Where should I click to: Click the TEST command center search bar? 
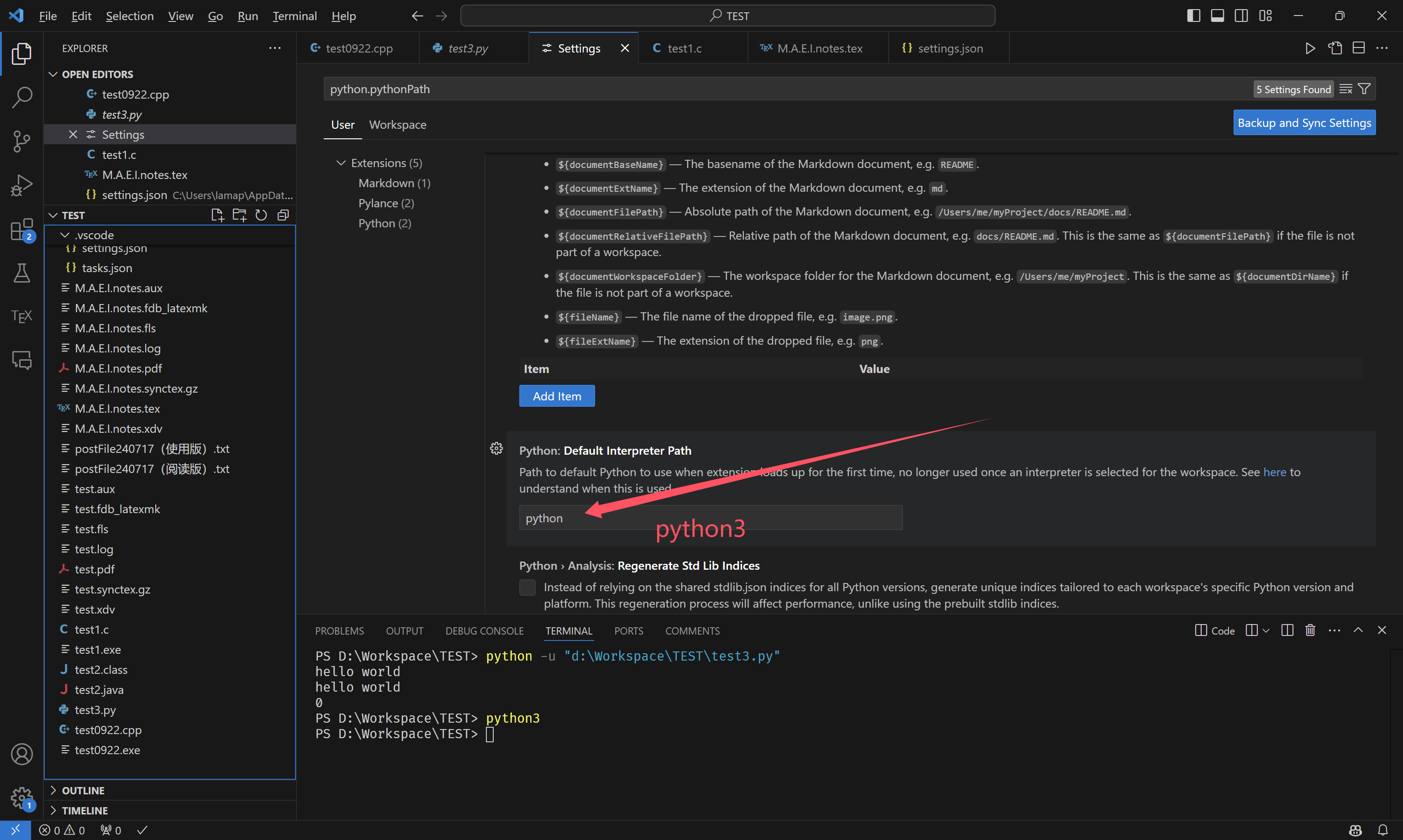(728, 16)
